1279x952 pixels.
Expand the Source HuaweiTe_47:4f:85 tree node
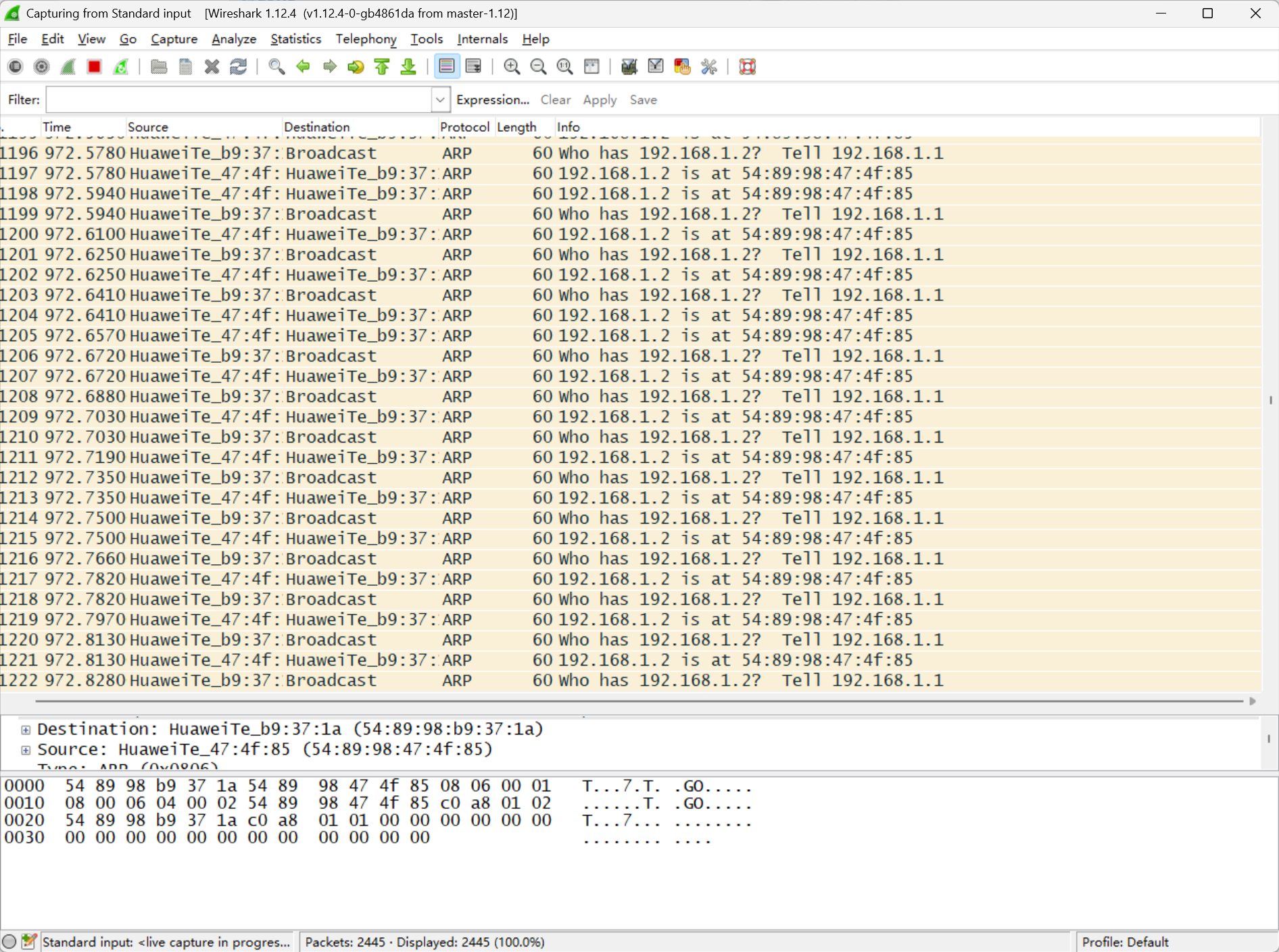(26, 750)
